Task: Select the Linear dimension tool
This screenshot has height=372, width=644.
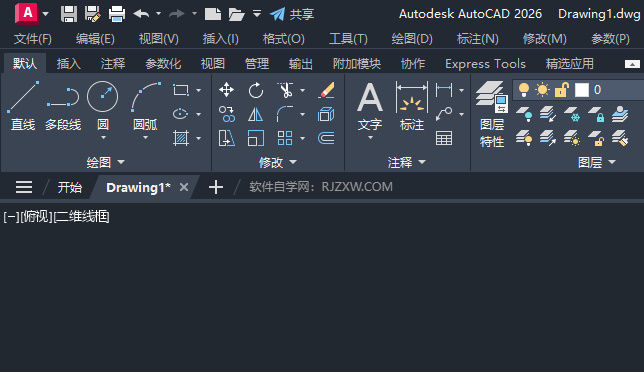Action: pos(444,90)
